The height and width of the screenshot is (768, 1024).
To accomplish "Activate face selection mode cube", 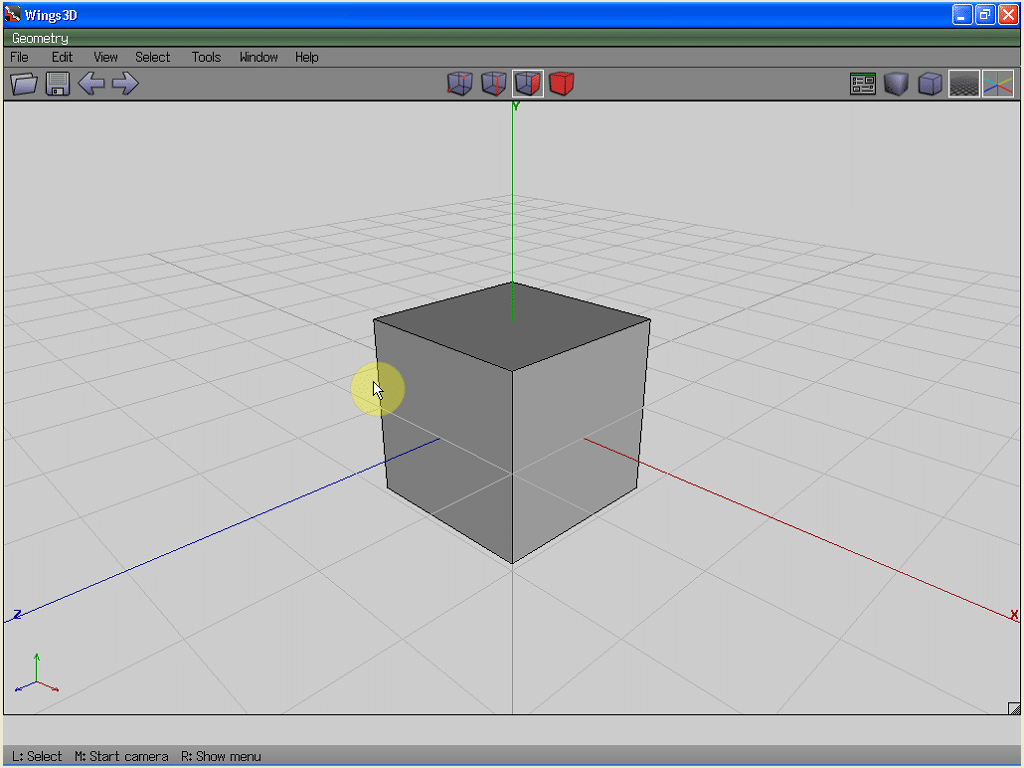I will pos(528,84).
